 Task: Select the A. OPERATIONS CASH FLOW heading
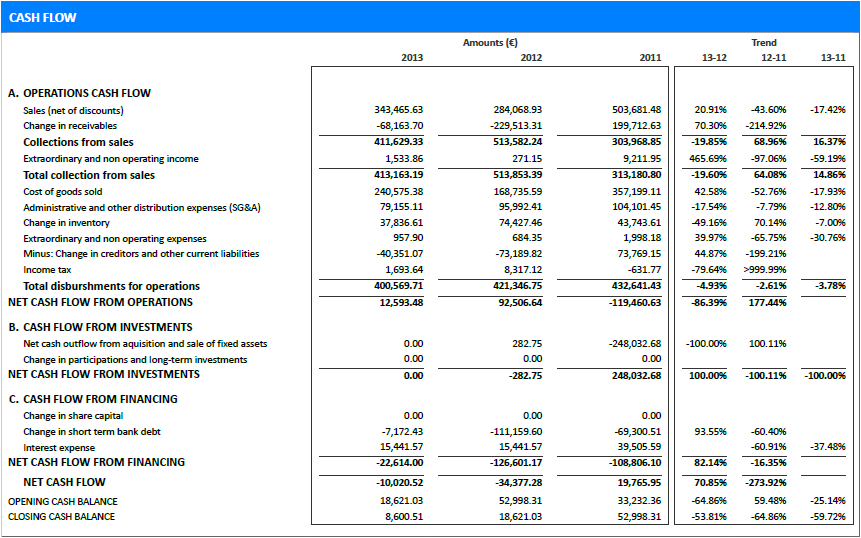pyautogui.click(x=79, y=93)
